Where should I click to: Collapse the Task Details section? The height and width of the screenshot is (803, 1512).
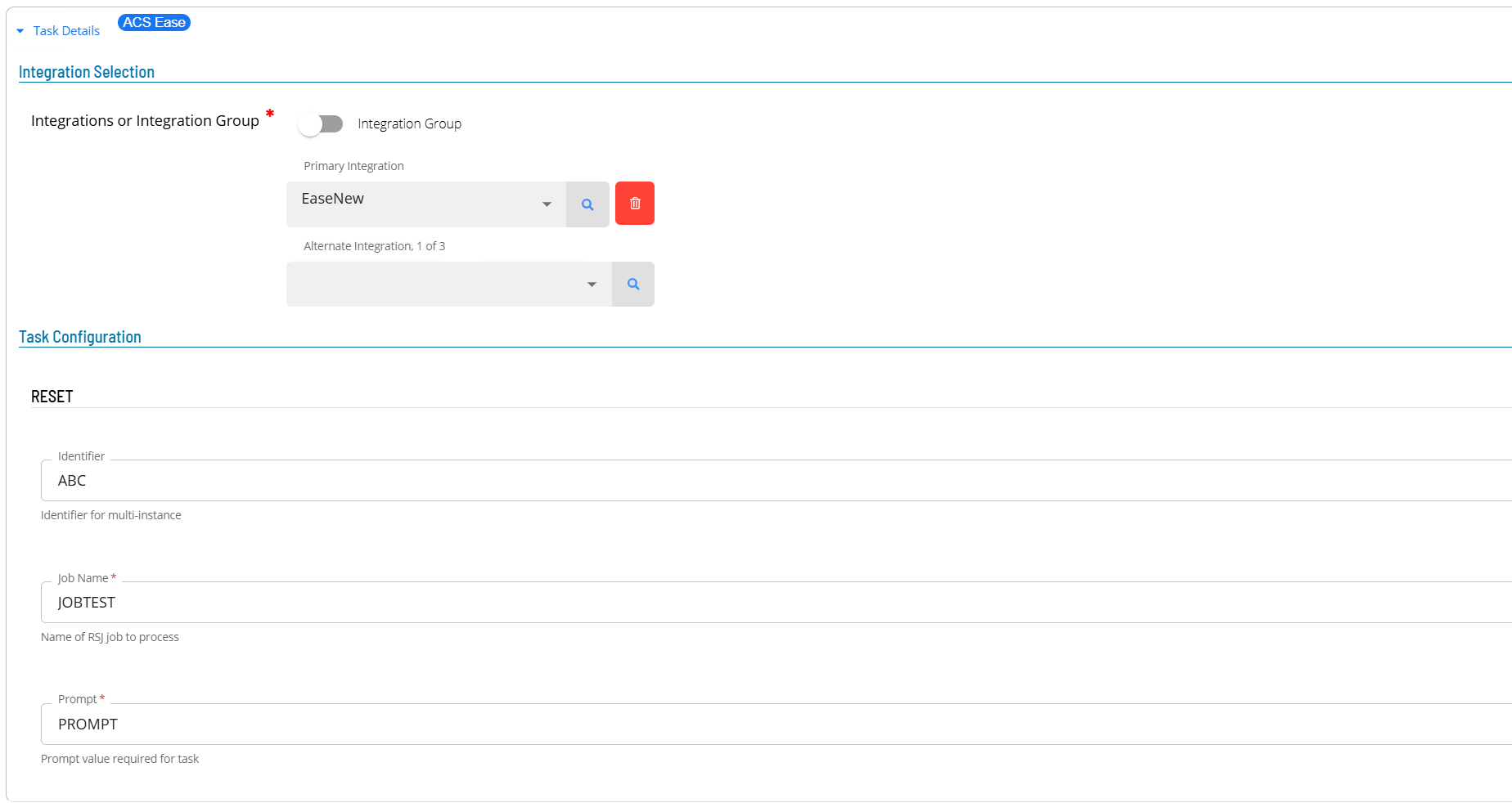(x=58, y=31)
